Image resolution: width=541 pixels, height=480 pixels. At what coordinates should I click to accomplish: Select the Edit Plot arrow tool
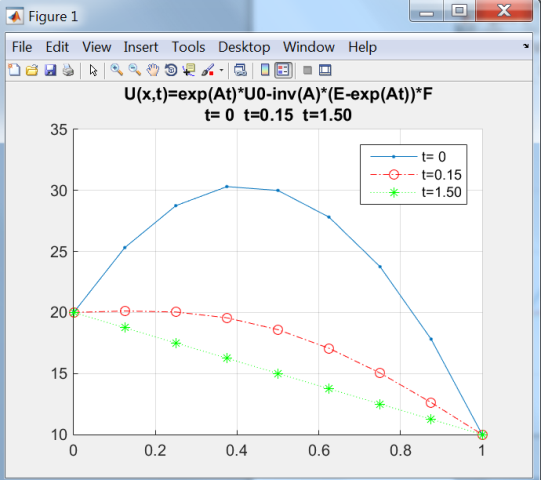tap(93, 70)
